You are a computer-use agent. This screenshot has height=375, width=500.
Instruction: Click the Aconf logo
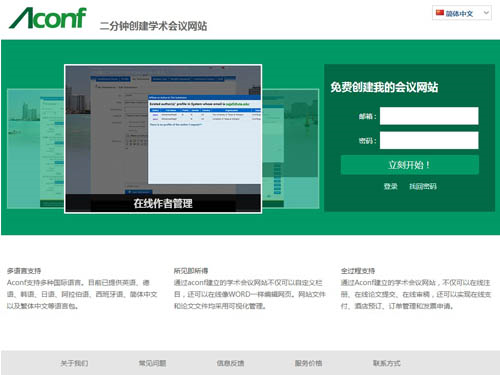click(x=48, y=18)
